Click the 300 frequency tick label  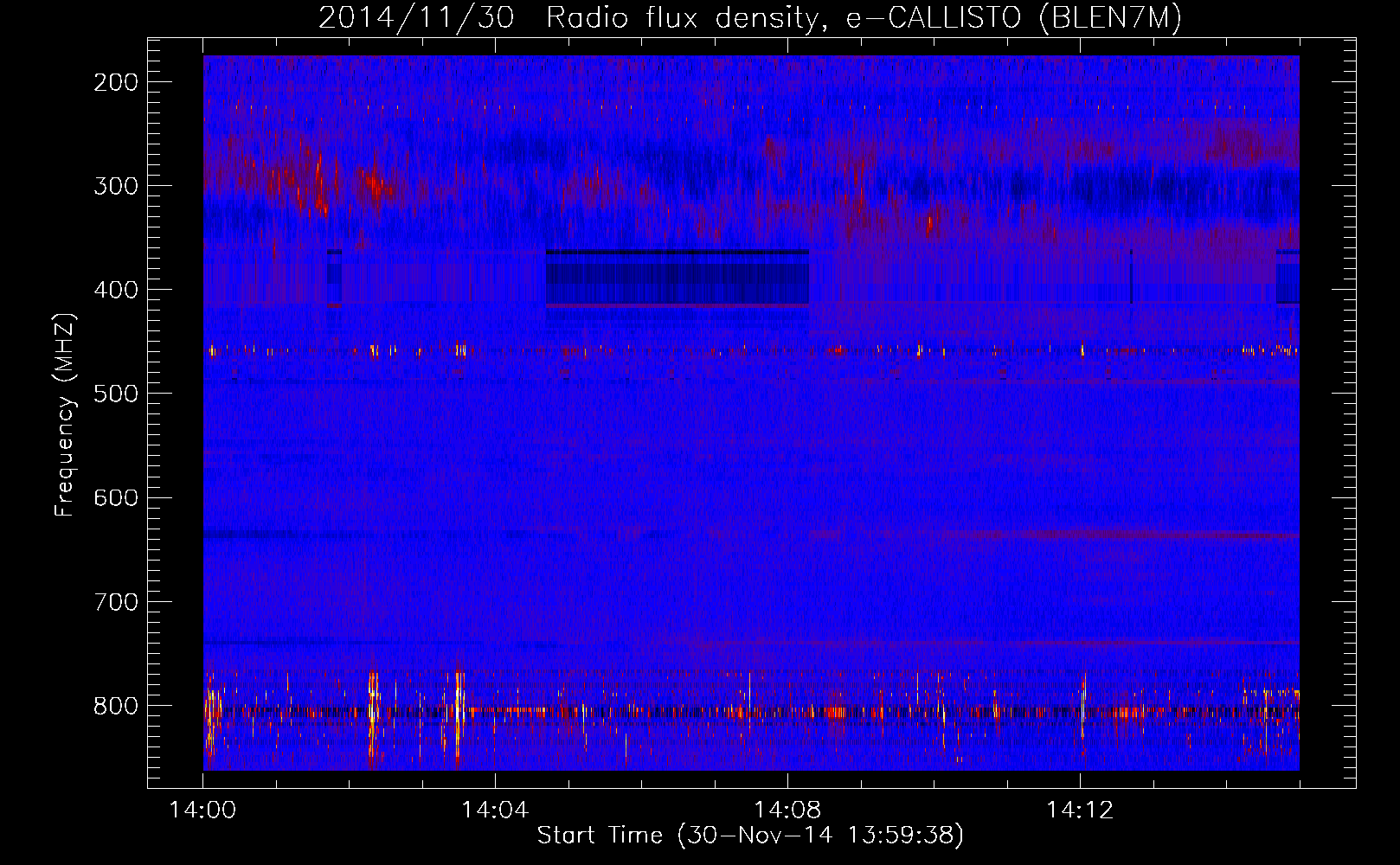pyautogui.click(x=116, y=186)
